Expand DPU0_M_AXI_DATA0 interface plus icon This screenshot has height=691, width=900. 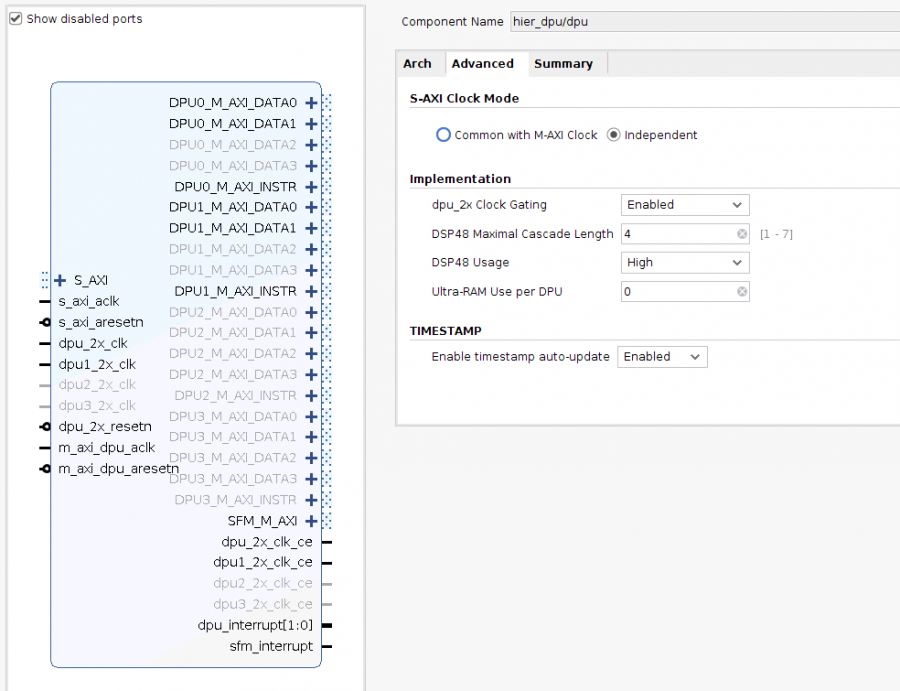coord(311,103)
